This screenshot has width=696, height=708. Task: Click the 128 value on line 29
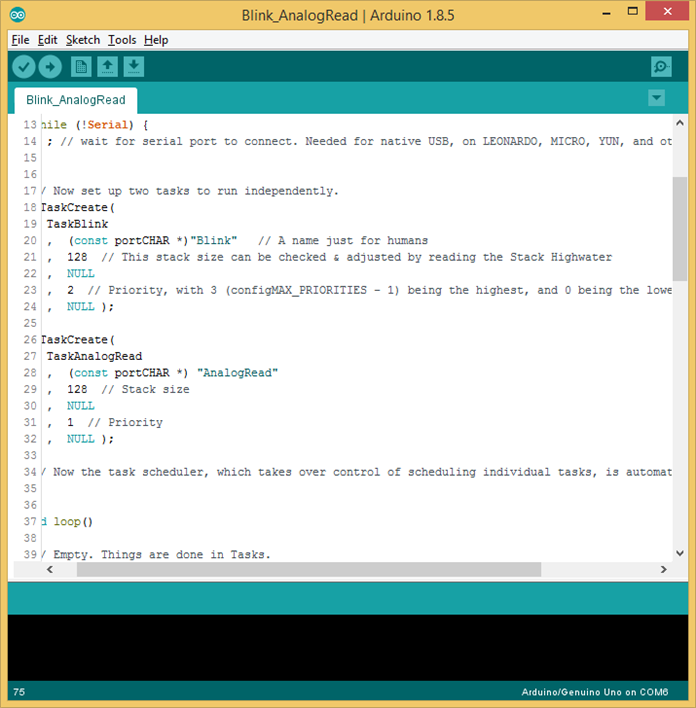point(77,389)
